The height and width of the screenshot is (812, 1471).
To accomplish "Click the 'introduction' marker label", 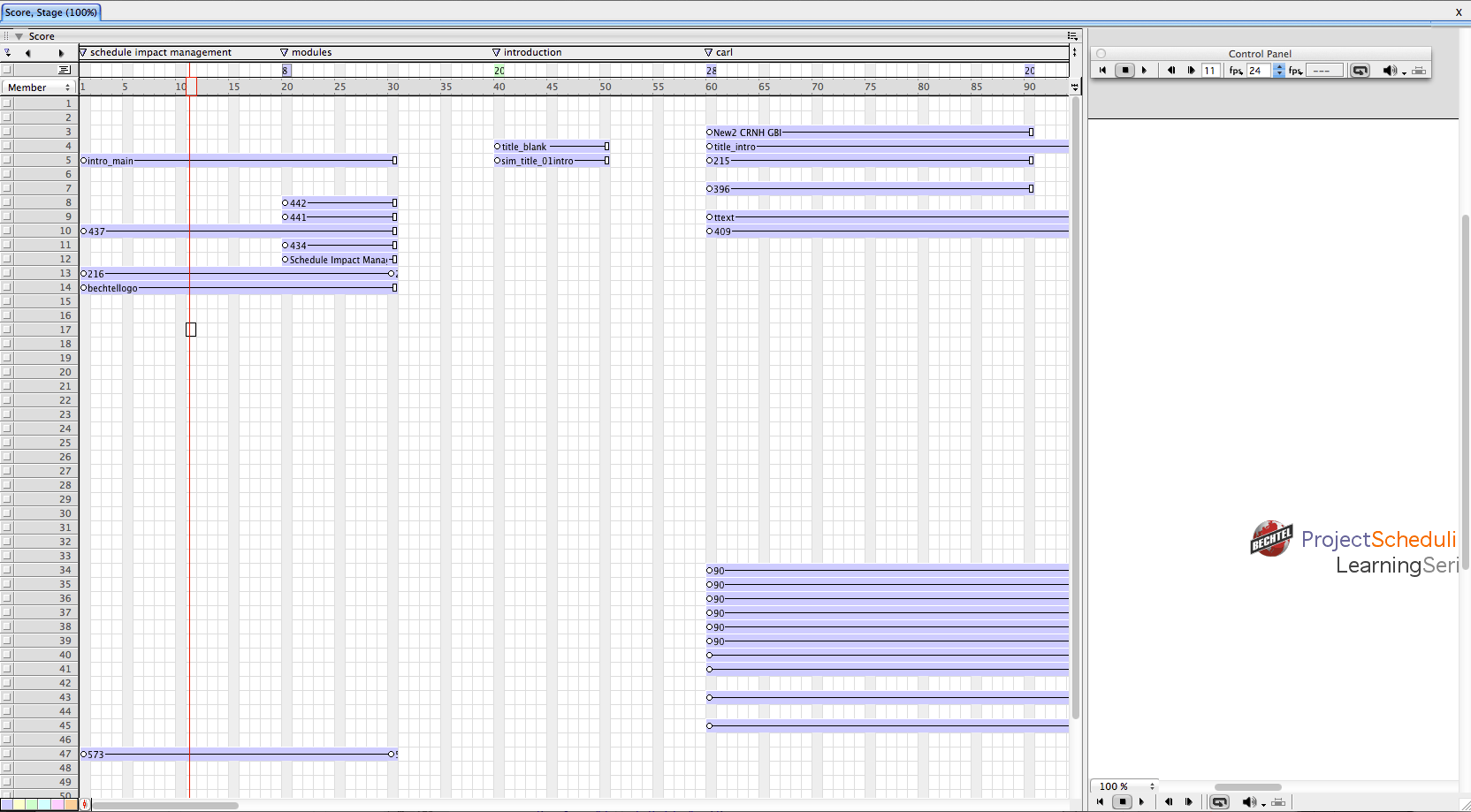I will 532,52.
